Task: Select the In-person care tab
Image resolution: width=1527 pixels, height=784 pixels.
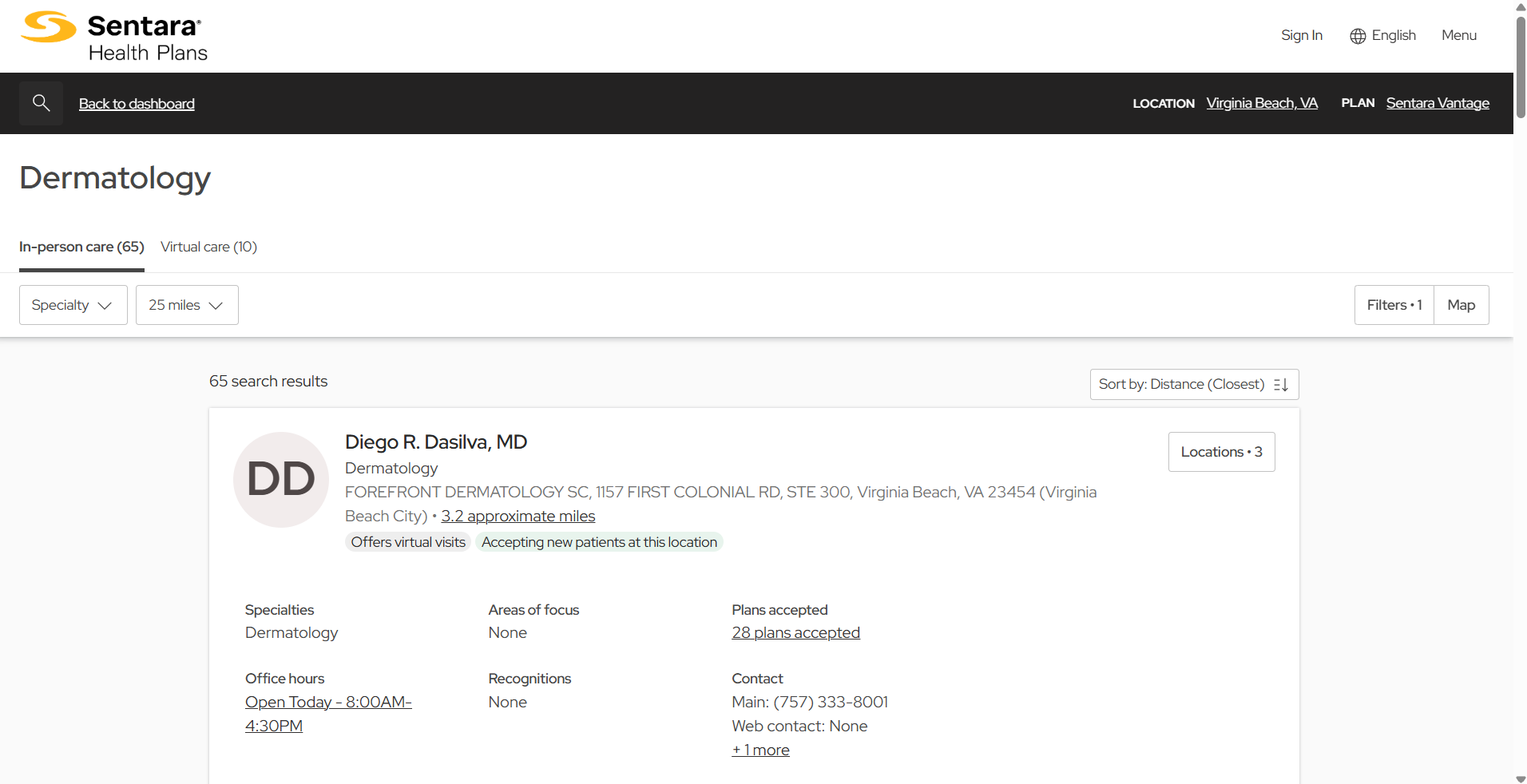Action: (81, 247)
